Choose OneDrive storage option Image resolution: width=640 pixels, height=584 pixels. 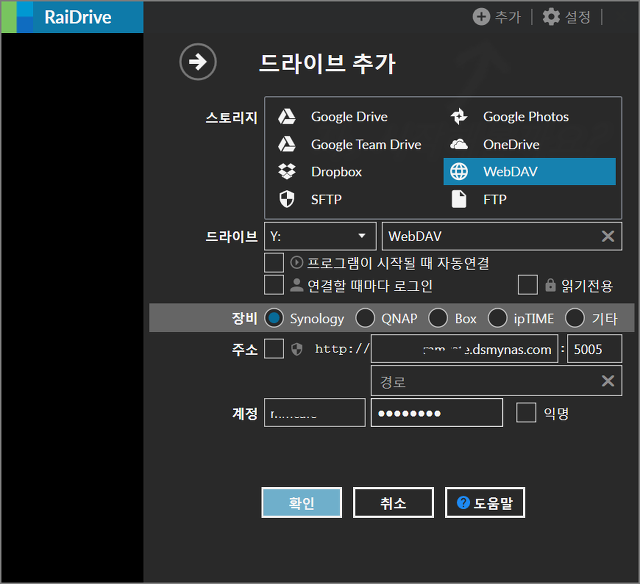click(x=530, y=144)
